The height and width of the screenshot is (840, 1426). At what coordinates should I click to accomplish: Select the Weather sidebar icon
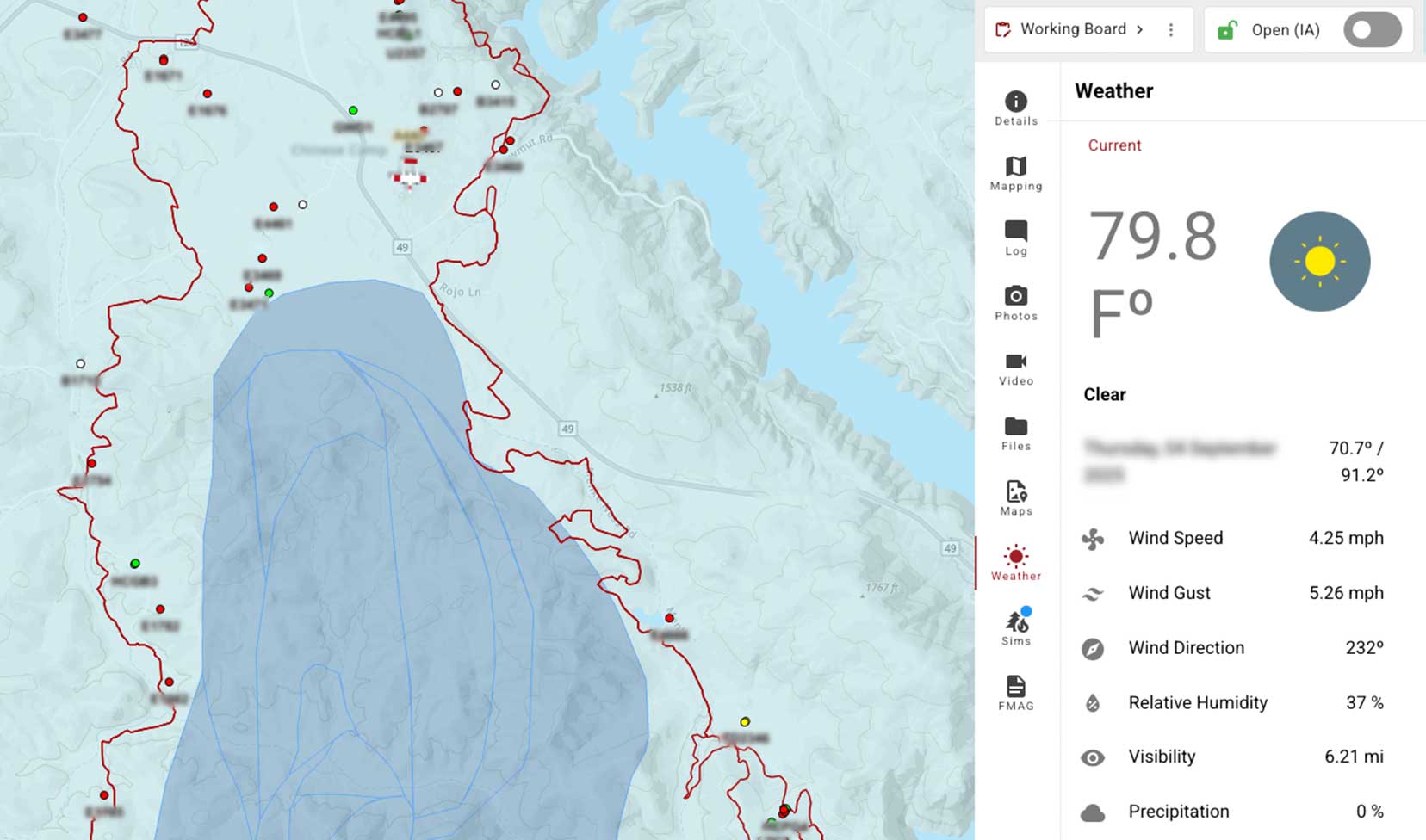coord(1016,558)
